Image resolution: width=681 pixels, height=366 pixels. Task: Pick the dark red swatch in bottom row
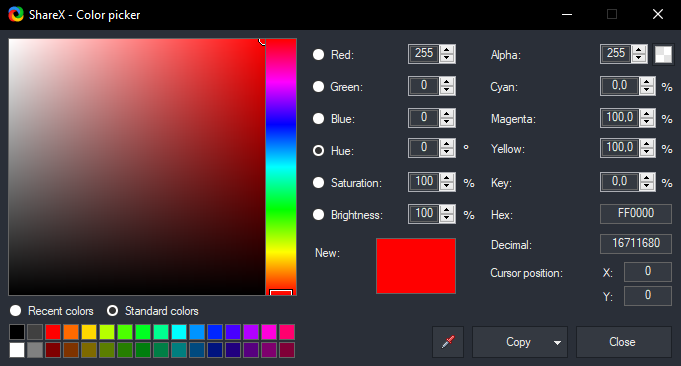[x=53, y=350]
